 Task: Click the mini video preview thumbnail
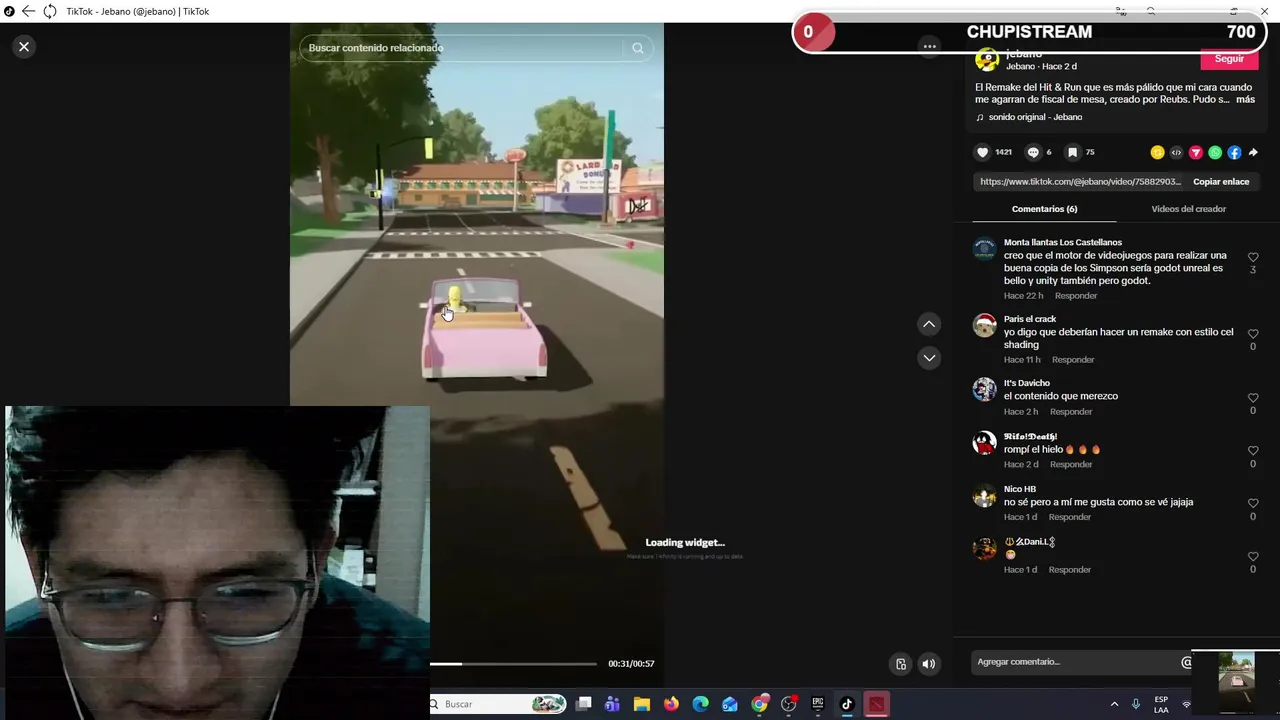point(1236,684)
